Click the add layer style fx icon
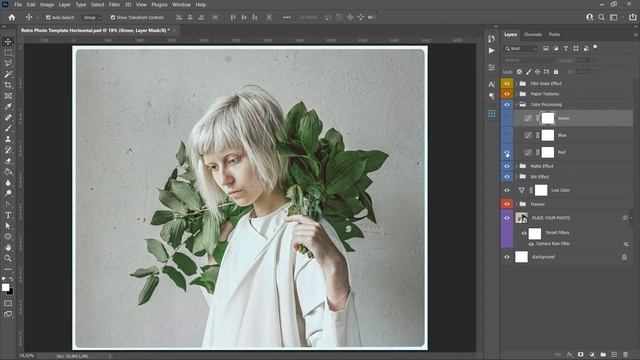 point(569,354)
